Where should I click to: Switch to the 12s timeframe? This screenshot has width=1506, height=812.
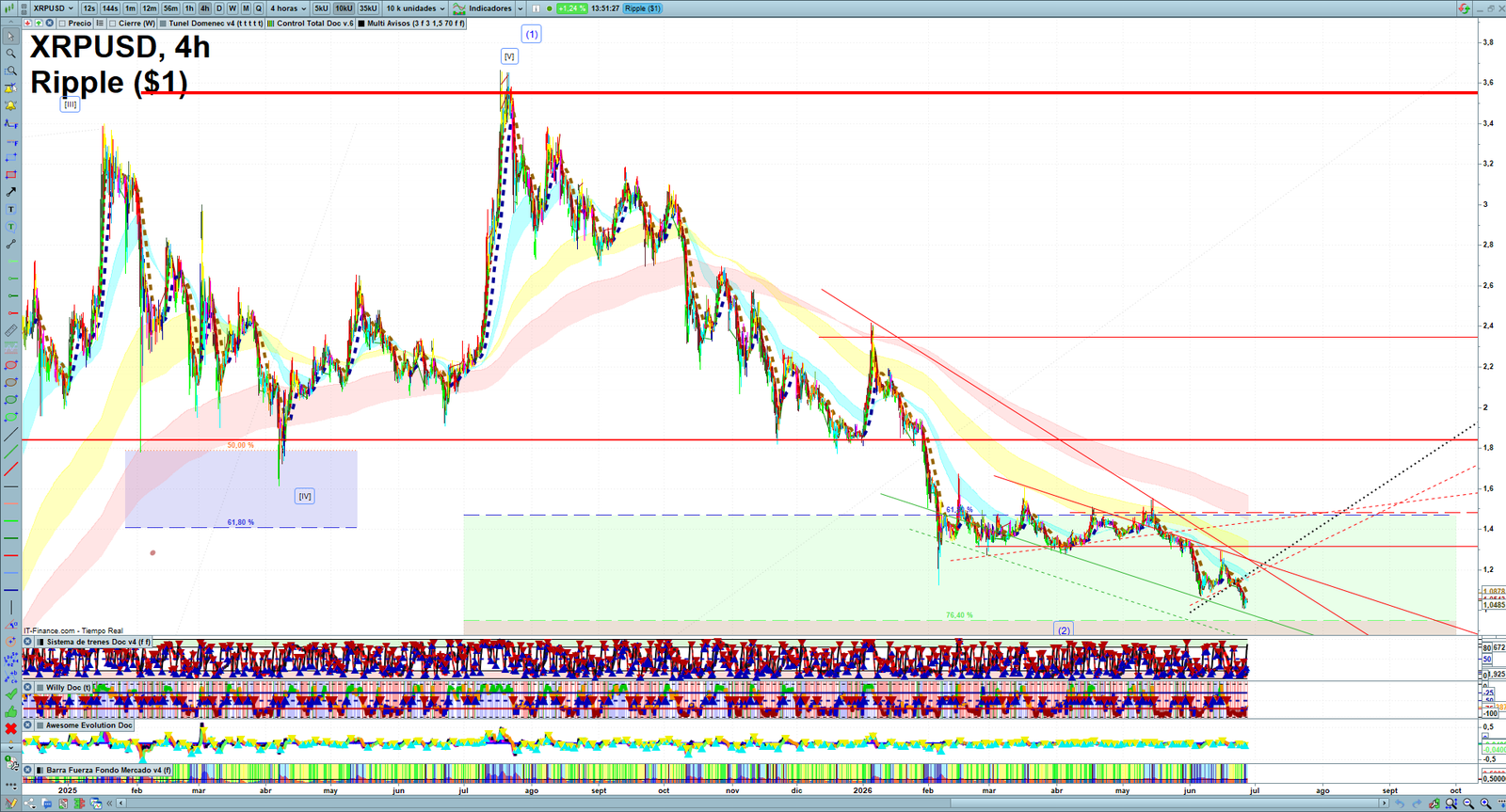tap(88, 8)
